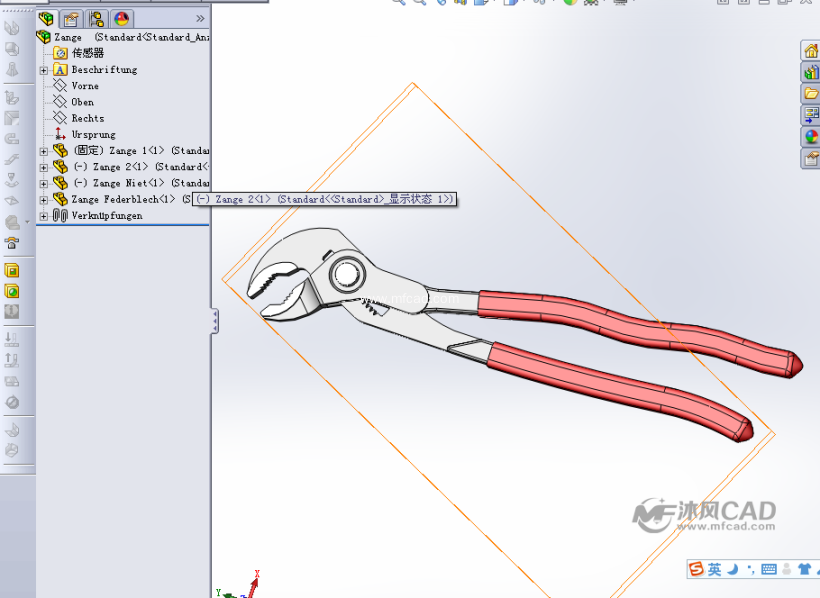
Task: Select the Vorne plane
Action: 84,86
